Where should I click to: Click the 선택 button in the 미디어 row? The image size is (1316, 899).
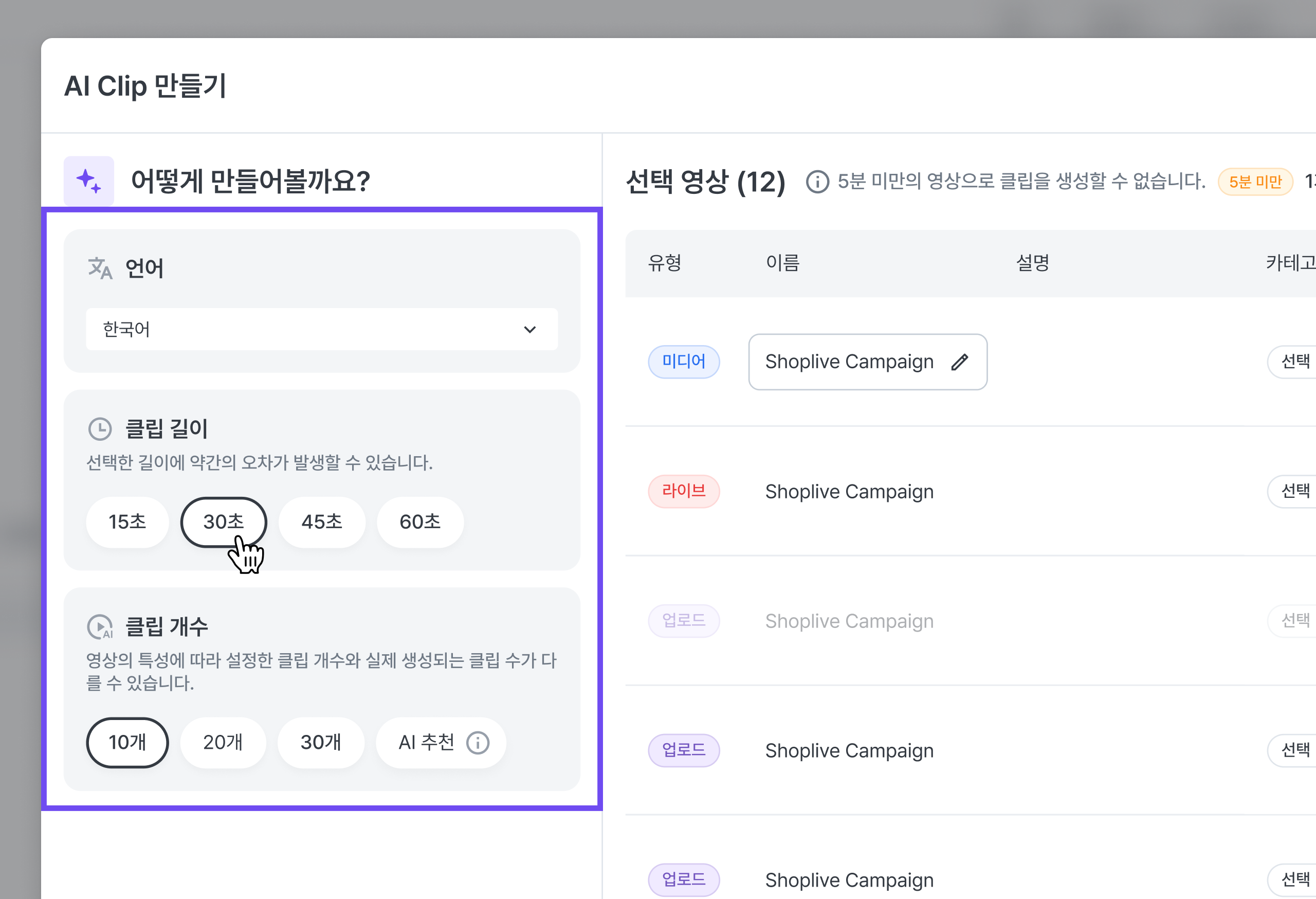coord(1293,362)
